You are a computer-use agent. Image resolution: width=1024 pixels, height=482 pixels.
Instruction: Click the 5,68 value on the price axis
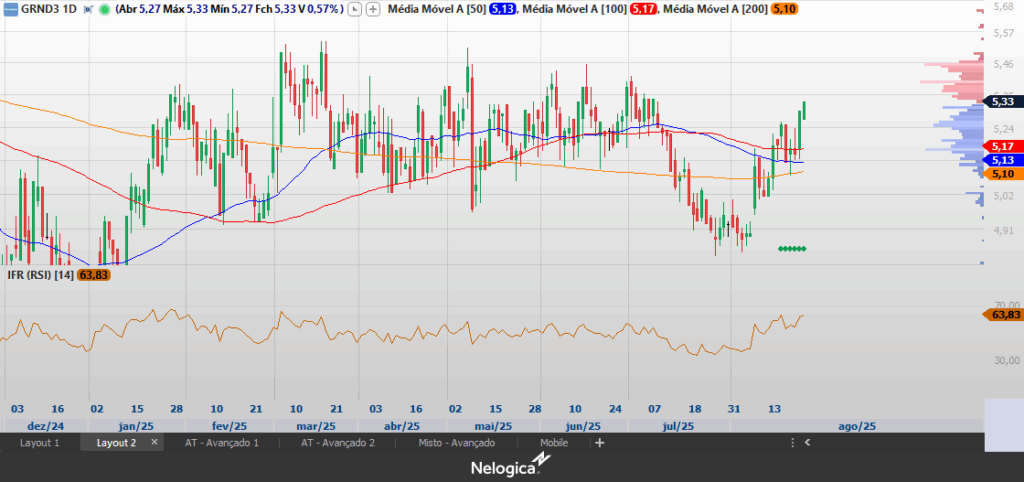point(1002,7)
